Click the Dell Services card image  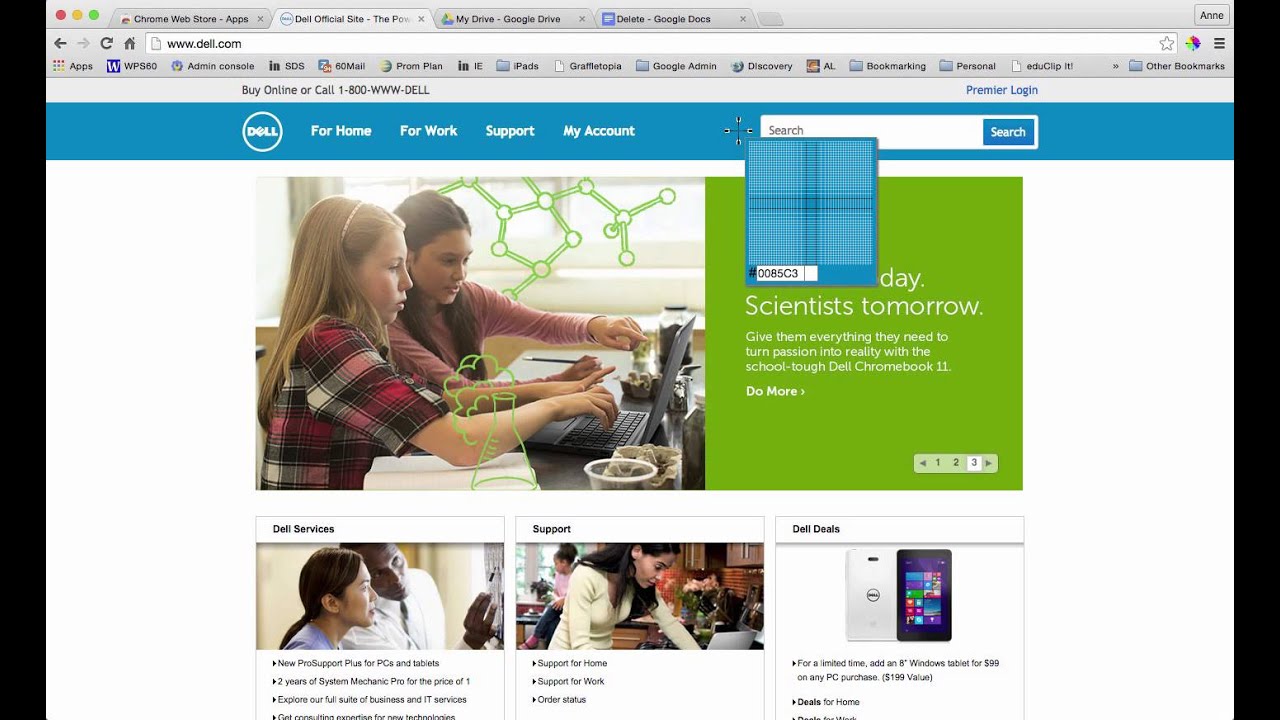(x=380, y=596)
